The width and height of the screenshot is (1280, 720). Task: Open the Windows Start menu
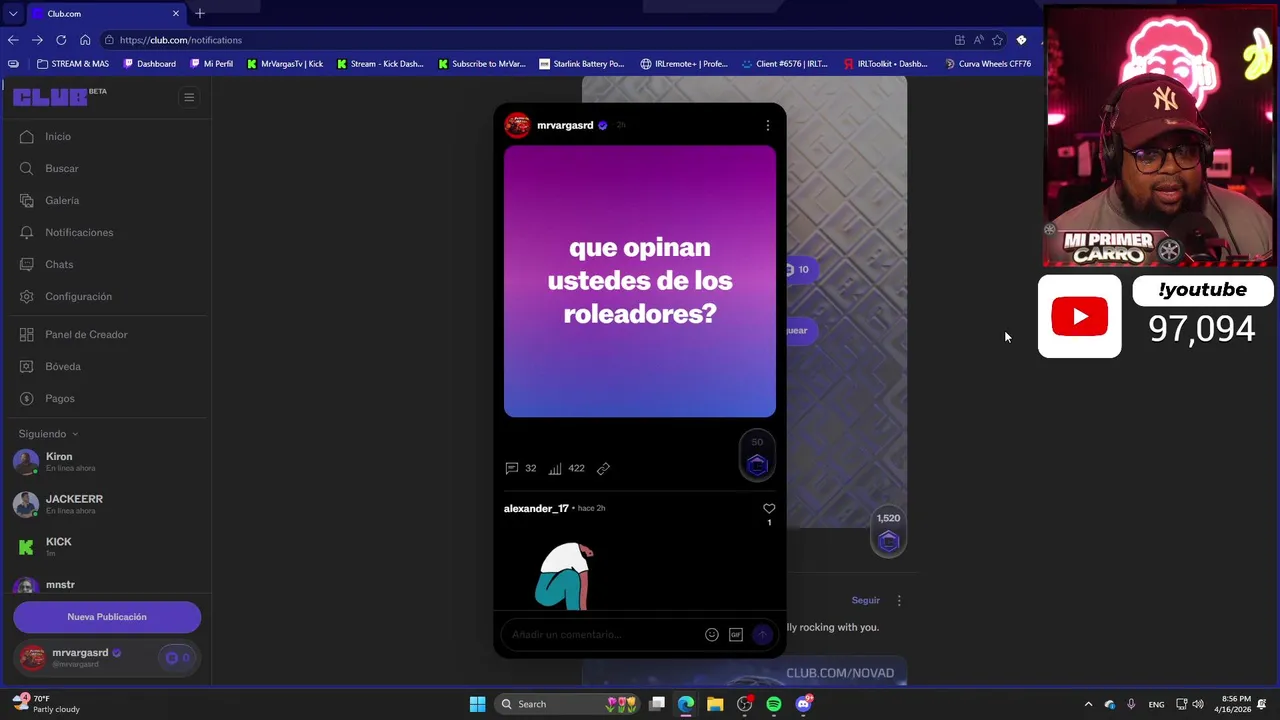coord(477,704)
